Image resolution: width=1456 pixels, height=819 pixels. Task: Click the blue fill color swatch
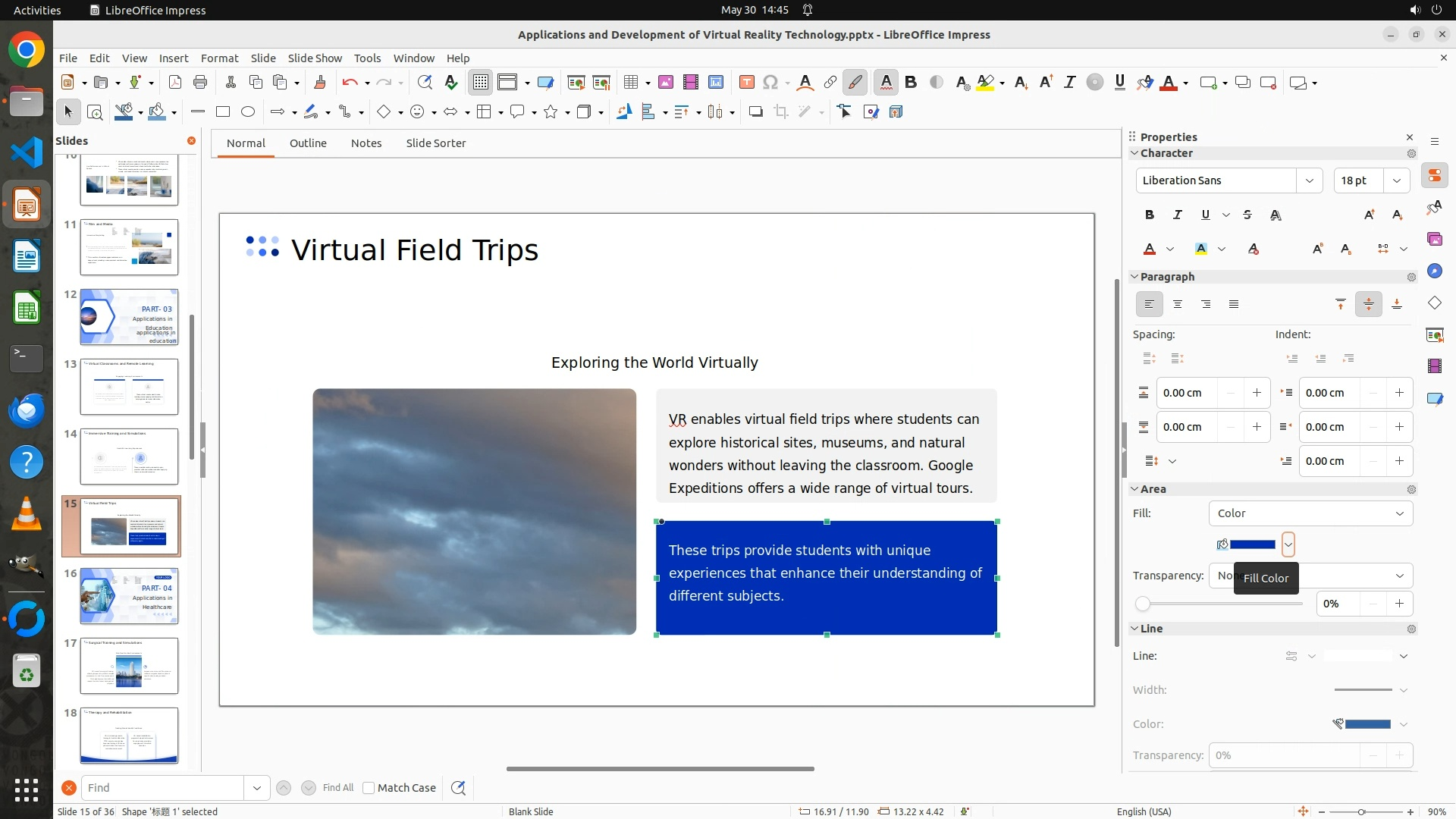tap(1252, 544)
